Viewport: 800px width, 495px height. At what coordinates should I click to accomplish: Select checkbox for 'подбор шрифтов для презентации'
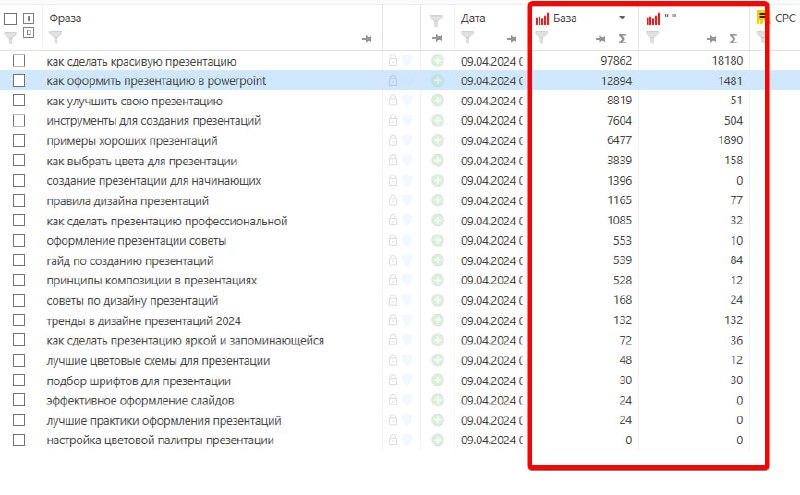point(19,380)
